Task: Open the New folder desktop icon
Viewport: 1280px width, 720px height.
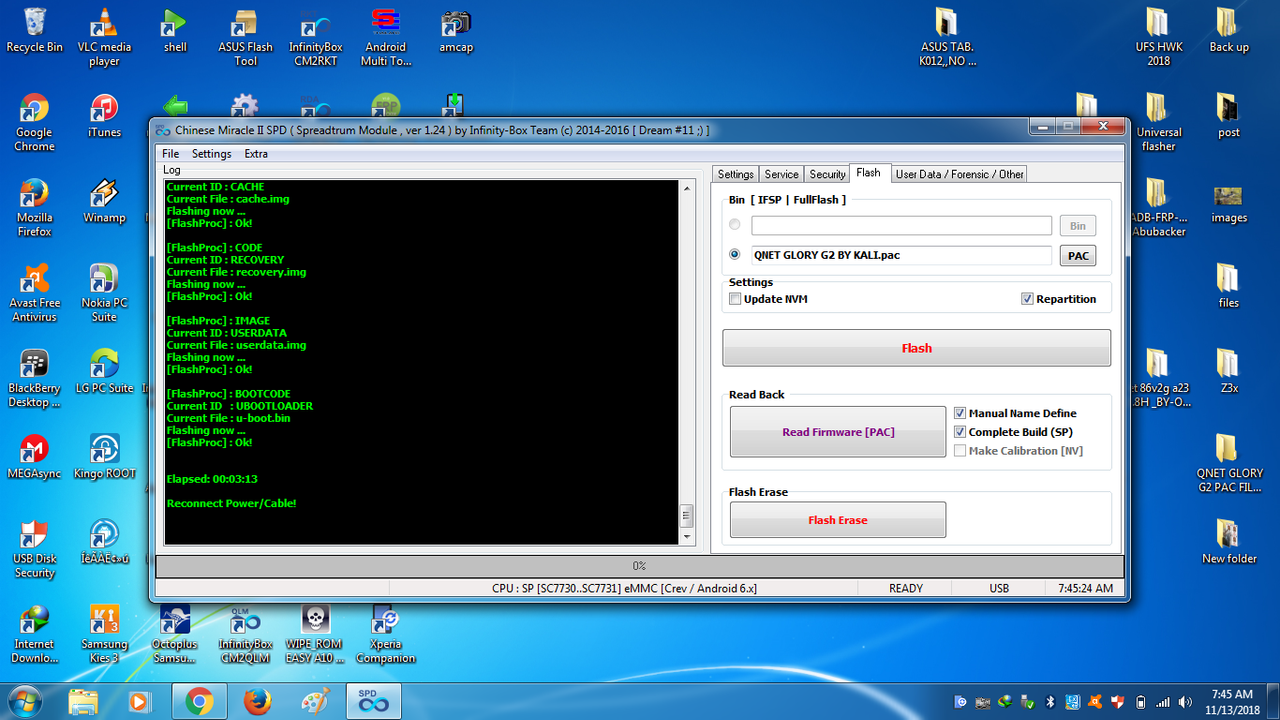Action: [x=1229, y=541]
